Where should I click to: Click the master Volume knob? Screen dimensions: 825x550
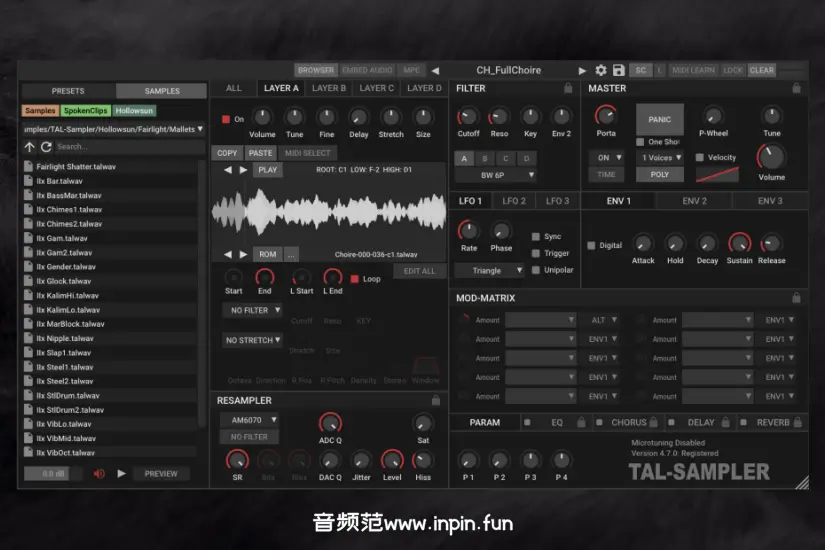[x=771, y=156]
